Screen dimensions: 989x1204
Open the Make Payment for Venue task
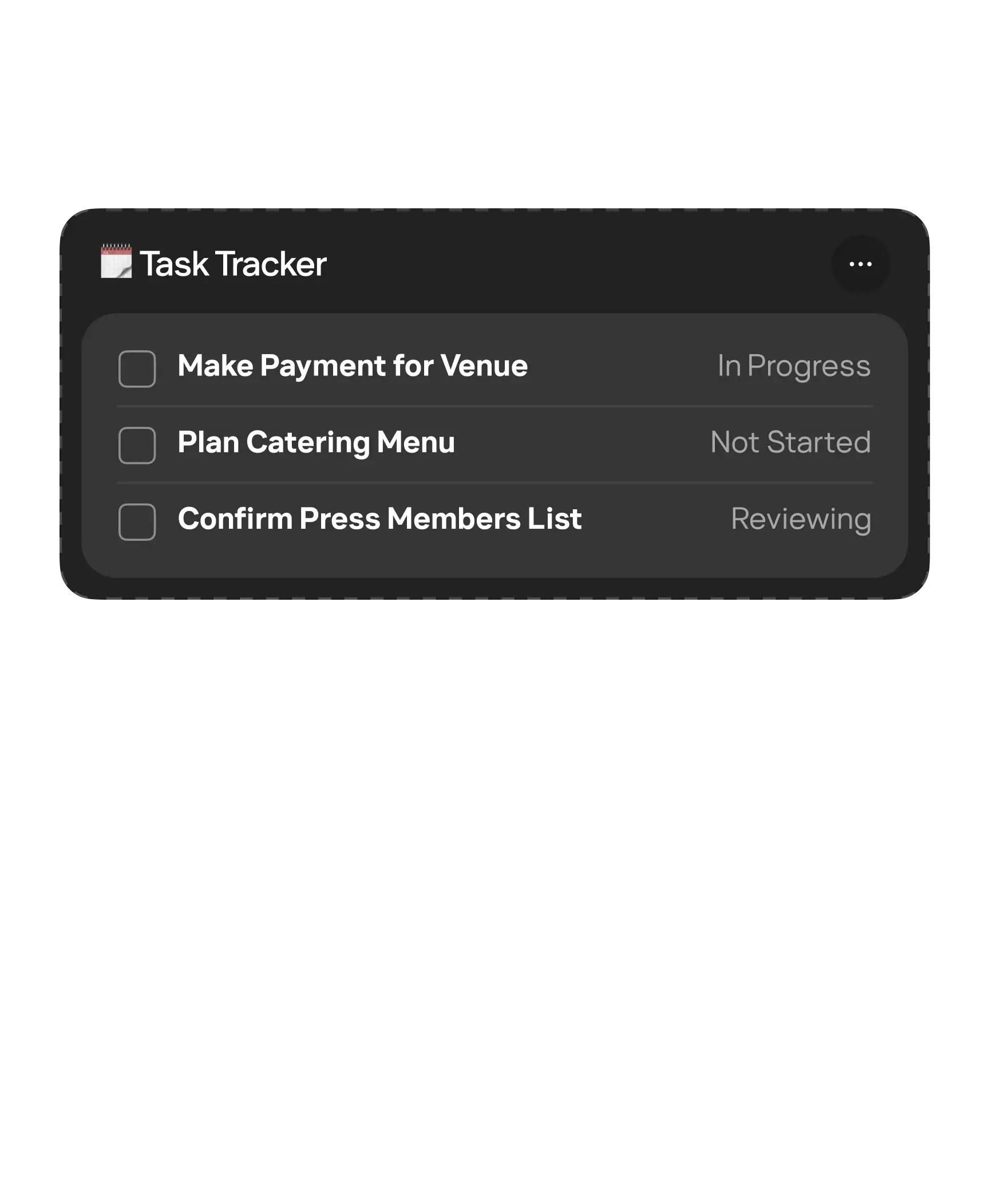tap(353, 366)
